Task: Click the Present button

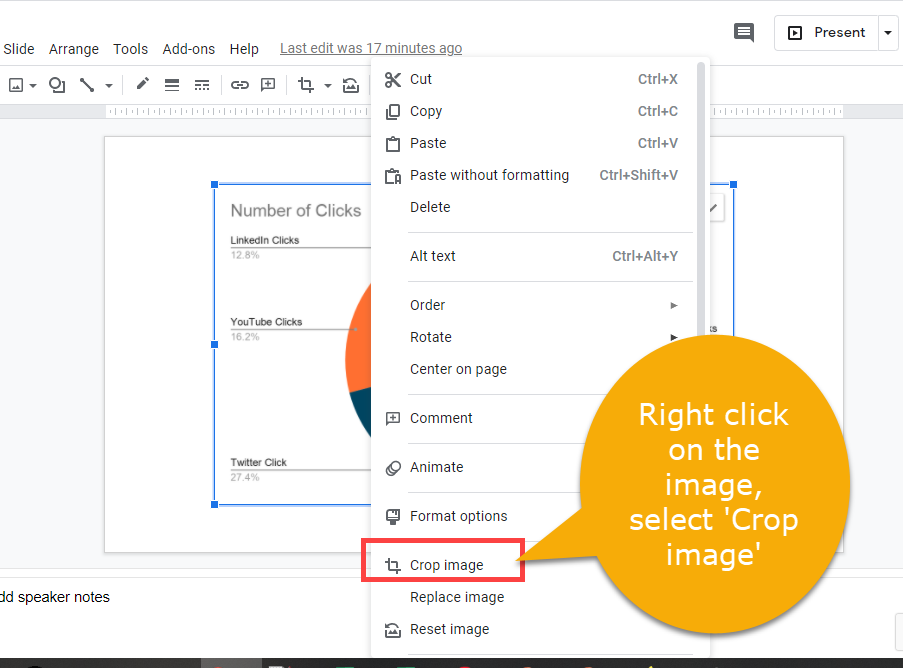Action: 826,33
